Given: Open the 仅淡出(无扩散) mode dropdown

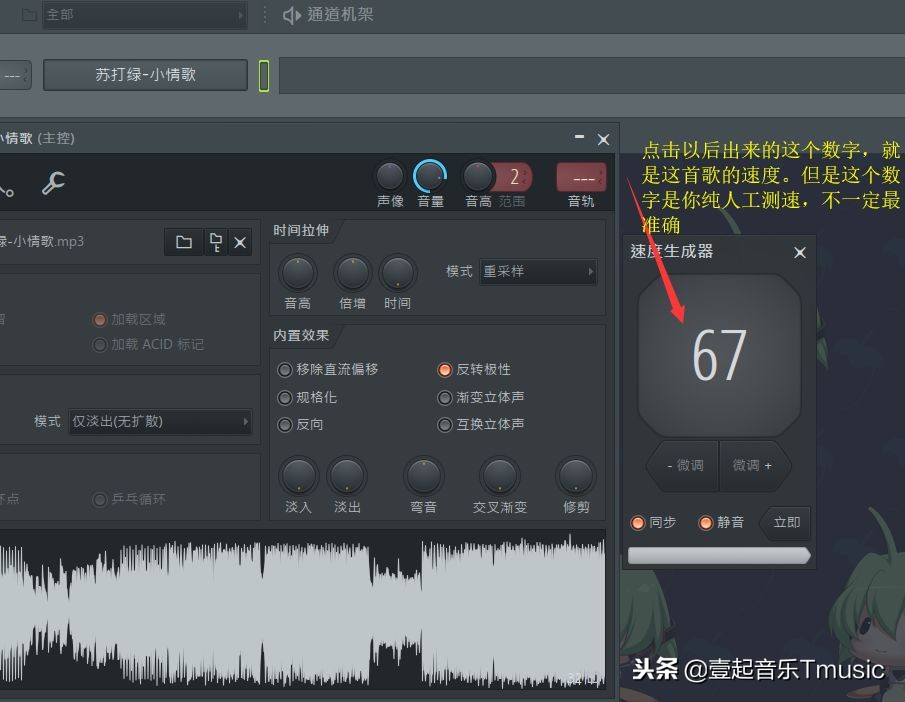Looking at the screenshot, I should pyautogui.click(x=160, y=421).
